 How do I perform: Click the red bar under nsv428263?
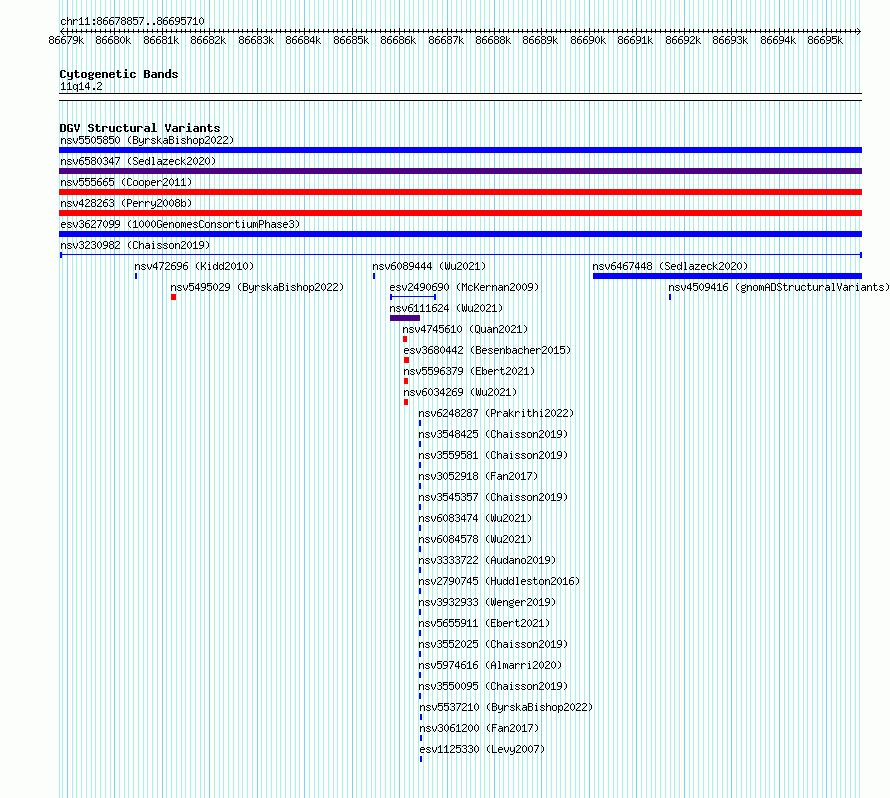click(x=460, y=213)
